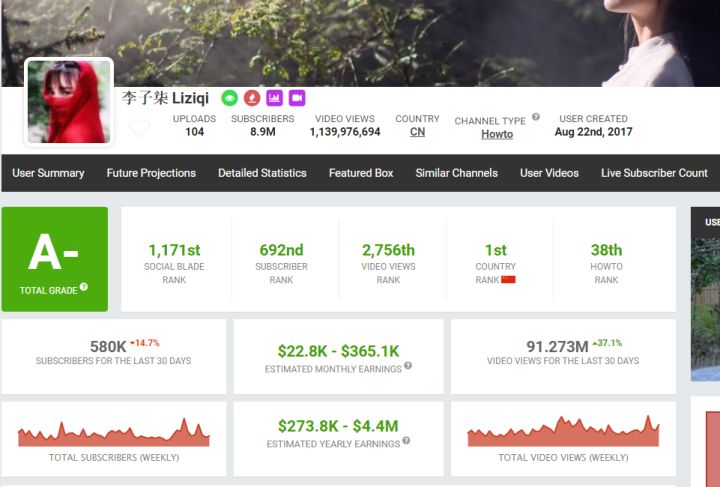Image resolution: width=720 pixels, height=487 pixels.
Task: Click the help icon beside Total Grade
Action: (x=84, y=287)
